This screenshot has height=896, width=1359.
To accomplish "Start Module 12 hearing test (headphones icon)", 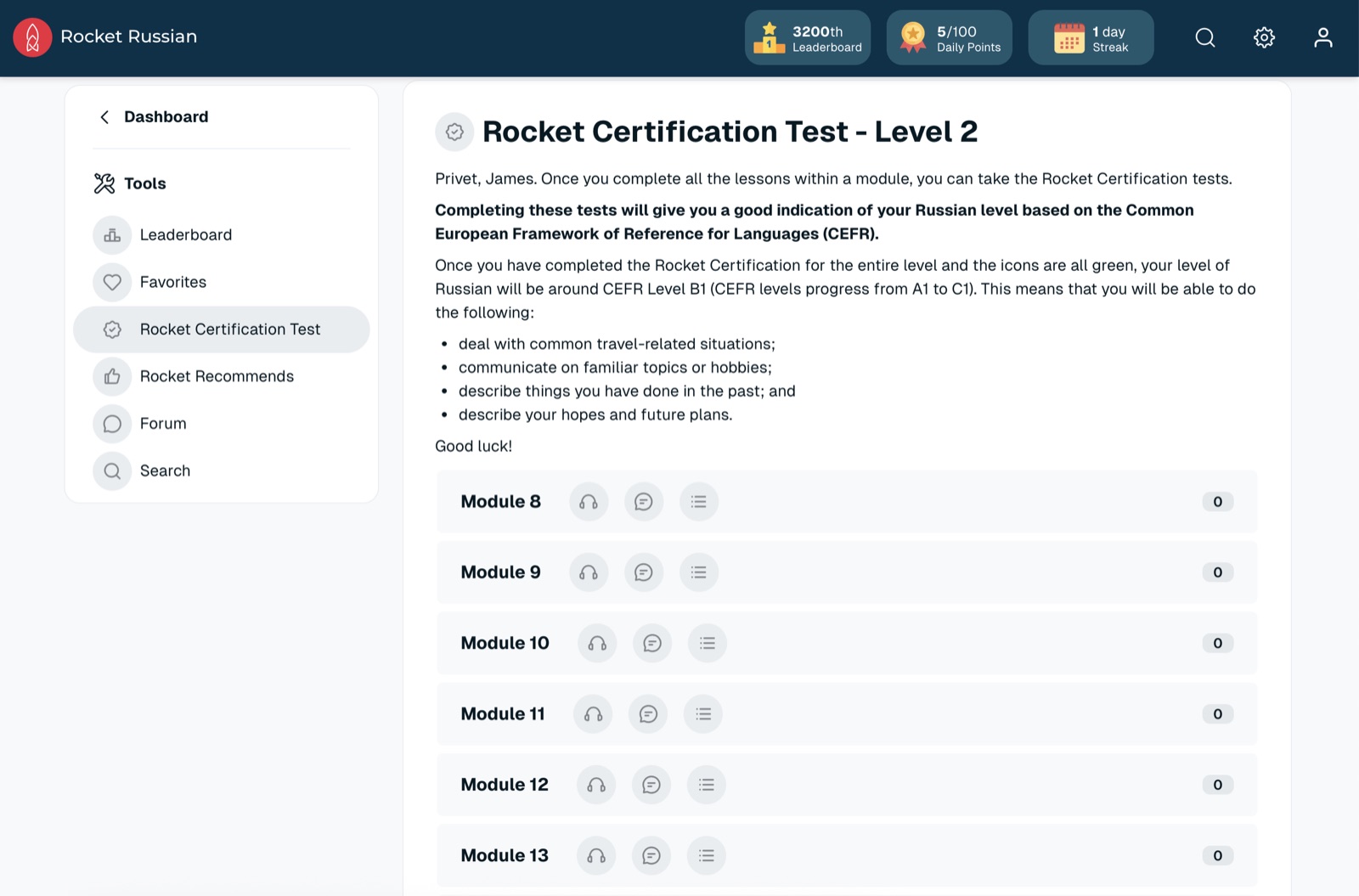I will coord(596,785).
